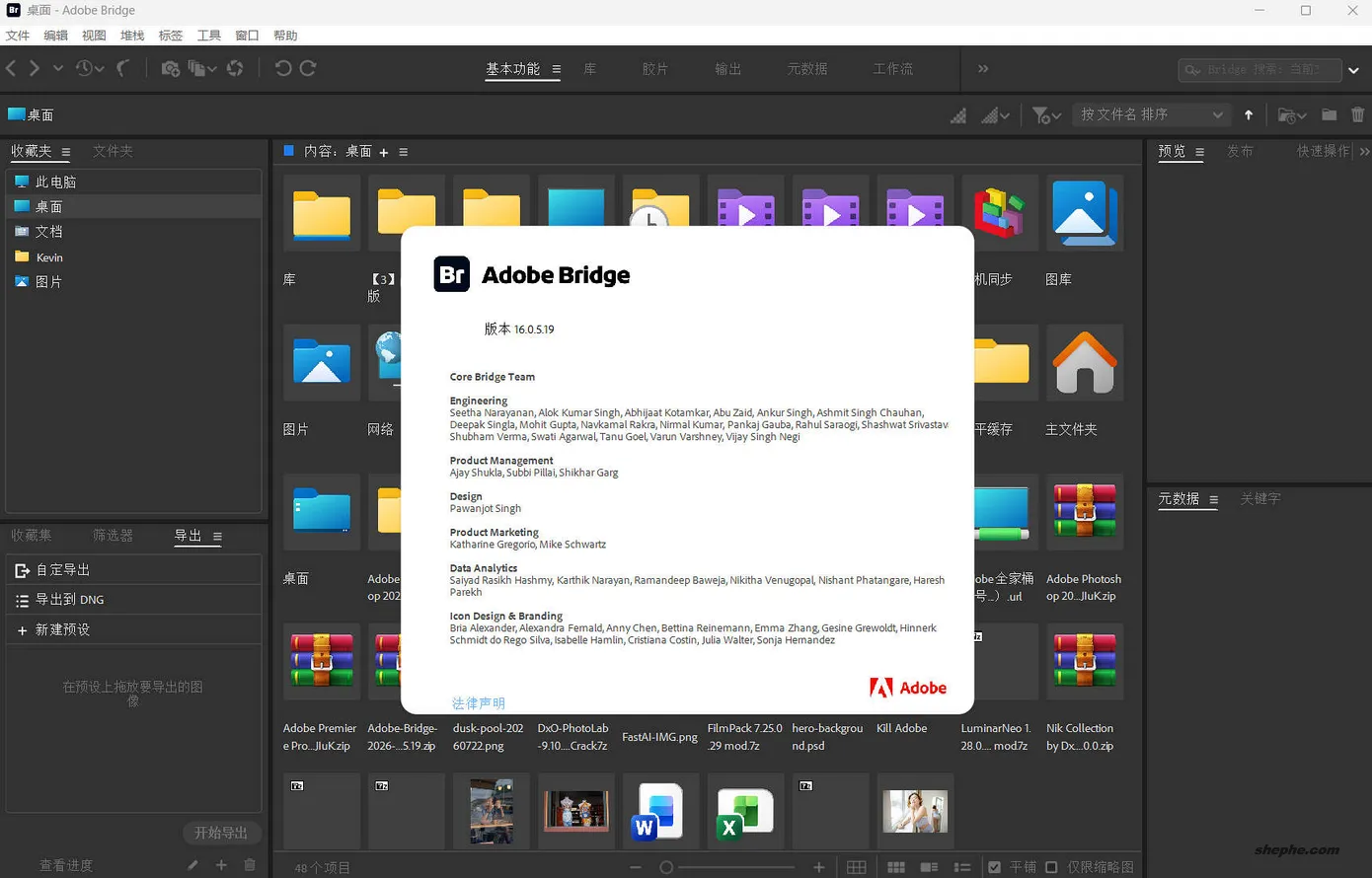Switch to 元数据 workspace tab
The image size is (1372, 878).
click(807, 69)
